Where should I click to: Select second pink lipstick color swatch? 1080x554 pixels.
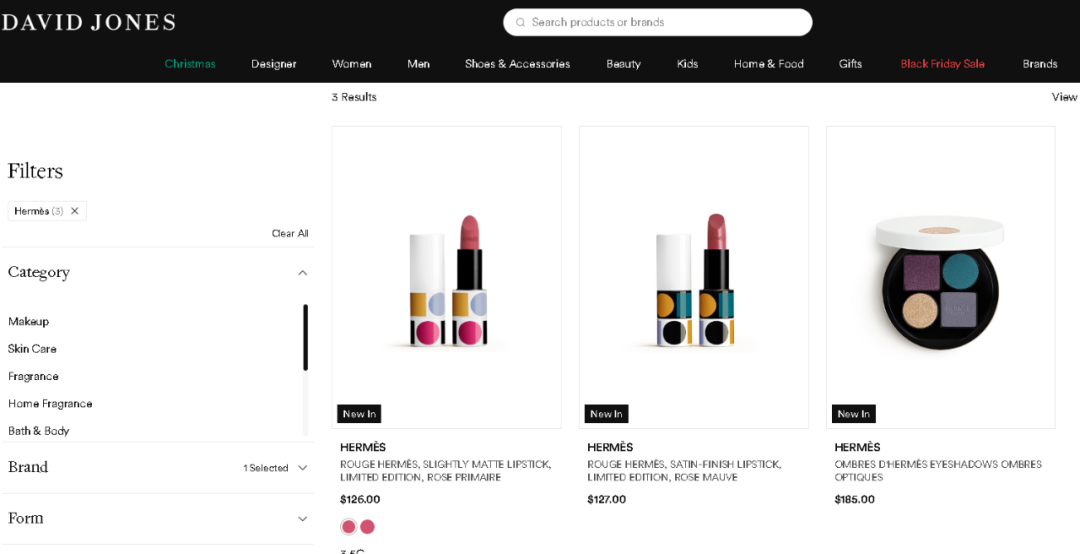click(x=367, y=527)
